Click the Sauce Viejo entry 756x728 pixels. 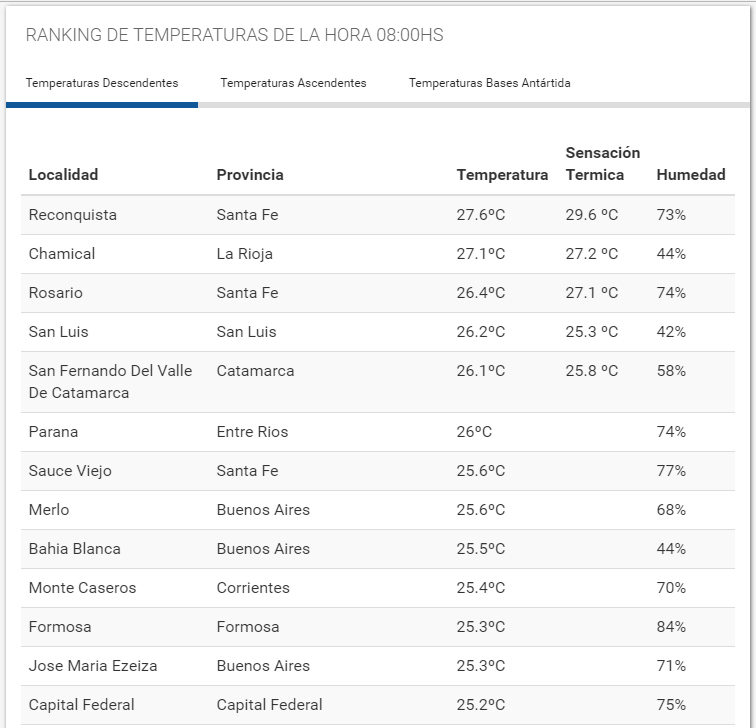70,471
